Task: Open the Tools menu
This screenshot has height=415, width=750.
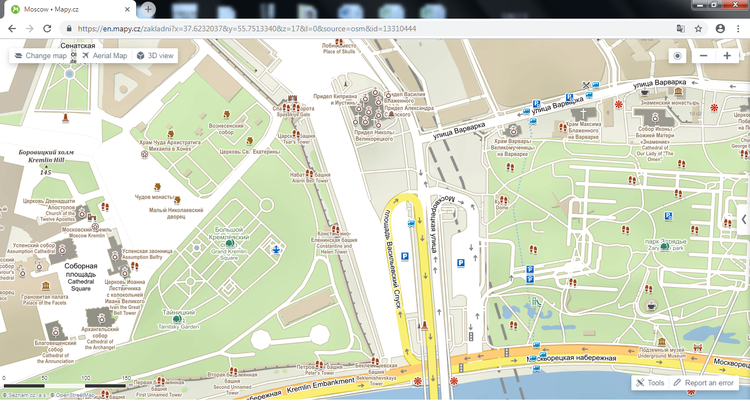Action: coord(650,382)
